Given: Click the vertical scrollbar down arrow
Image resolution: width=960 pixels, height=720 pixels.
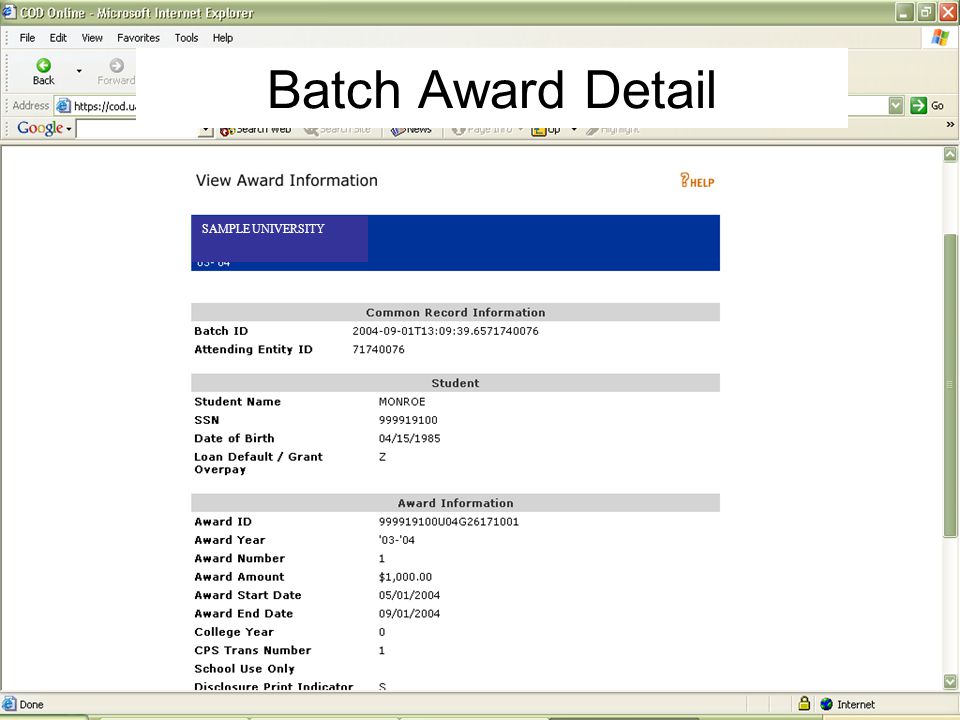Looking at the screenshot, I should click(x=950, y=681).
